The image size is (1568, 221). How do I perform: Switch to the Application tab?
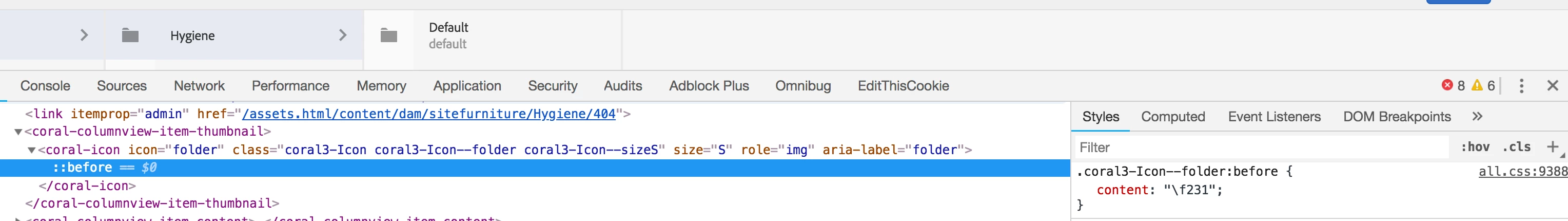coord(467,85)
